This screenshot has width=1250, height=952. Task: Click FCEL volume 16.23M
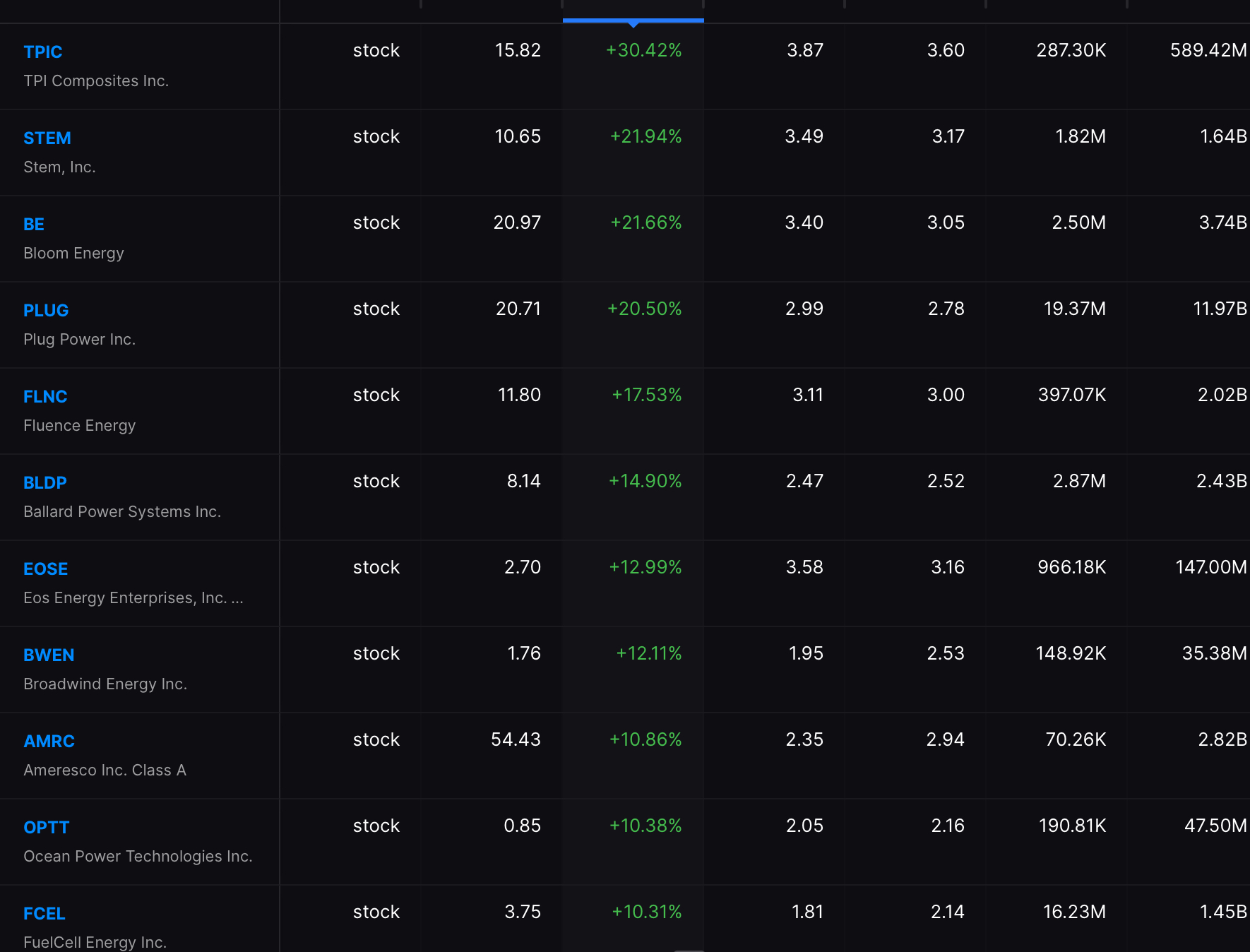(1074, 912)
